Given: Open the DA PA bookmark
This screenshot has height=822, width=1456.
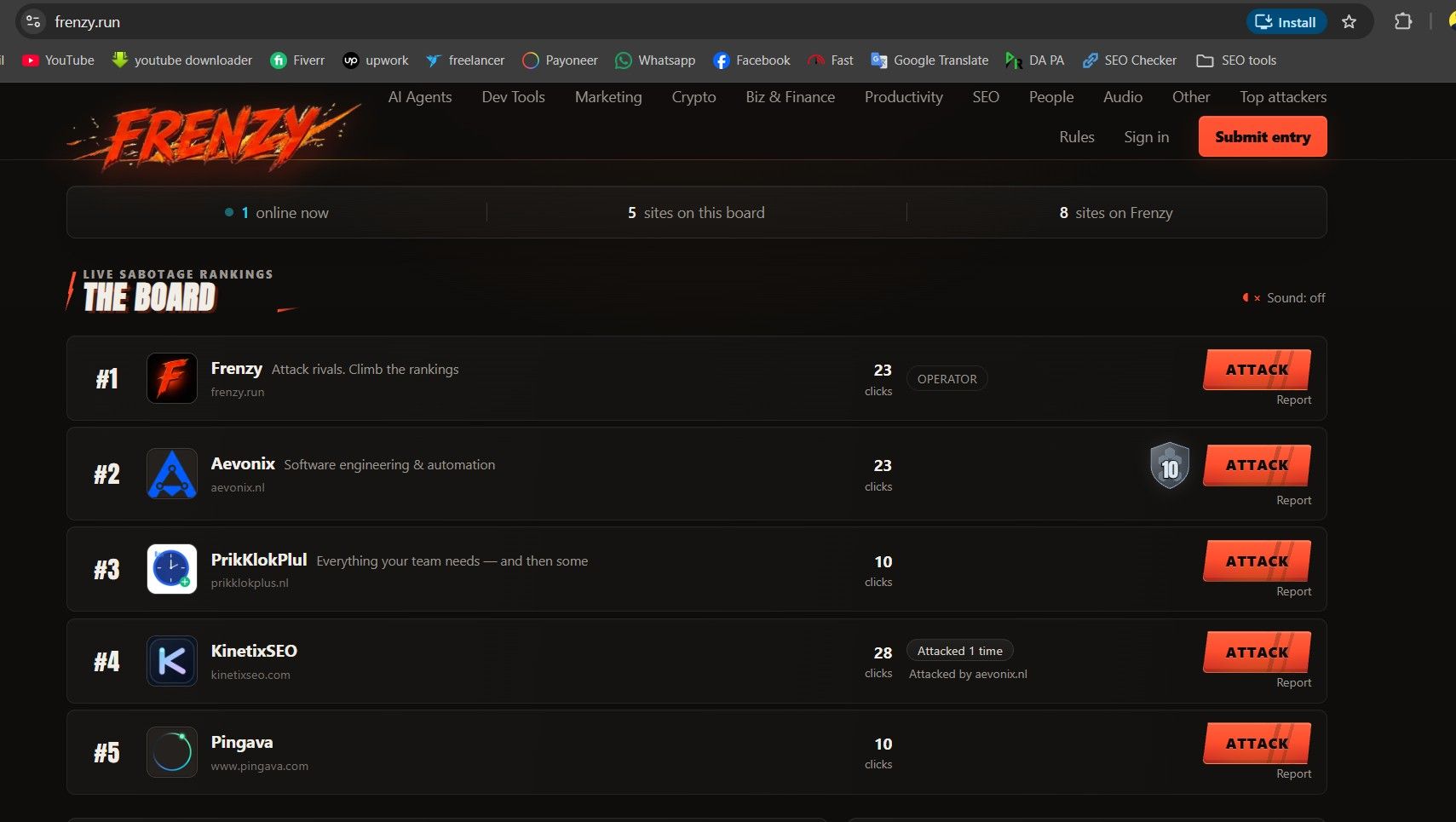Looking at the screenshot, I should click(1035, 60).
